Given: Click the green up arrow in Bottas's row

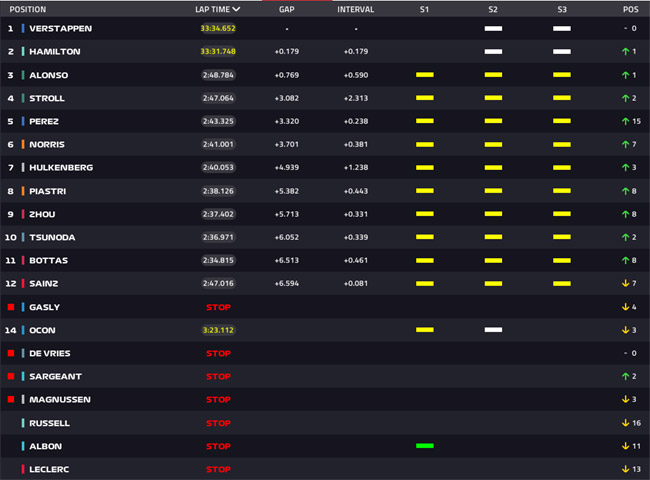Looking at the screenshot, I should 626,260.
